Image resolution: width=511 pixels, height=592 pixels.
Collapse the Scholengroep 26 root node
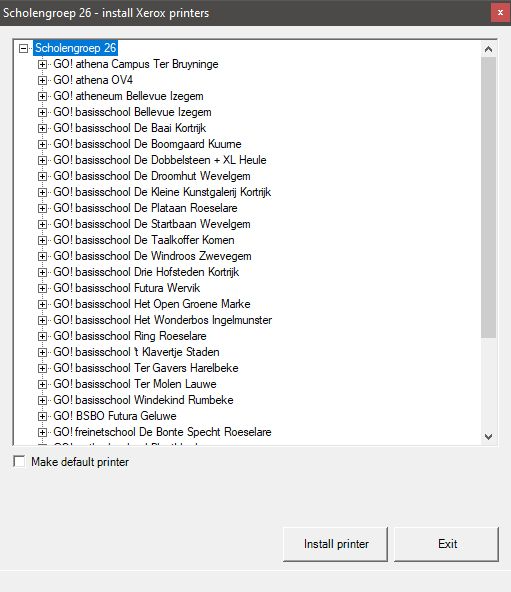(23, 48)
